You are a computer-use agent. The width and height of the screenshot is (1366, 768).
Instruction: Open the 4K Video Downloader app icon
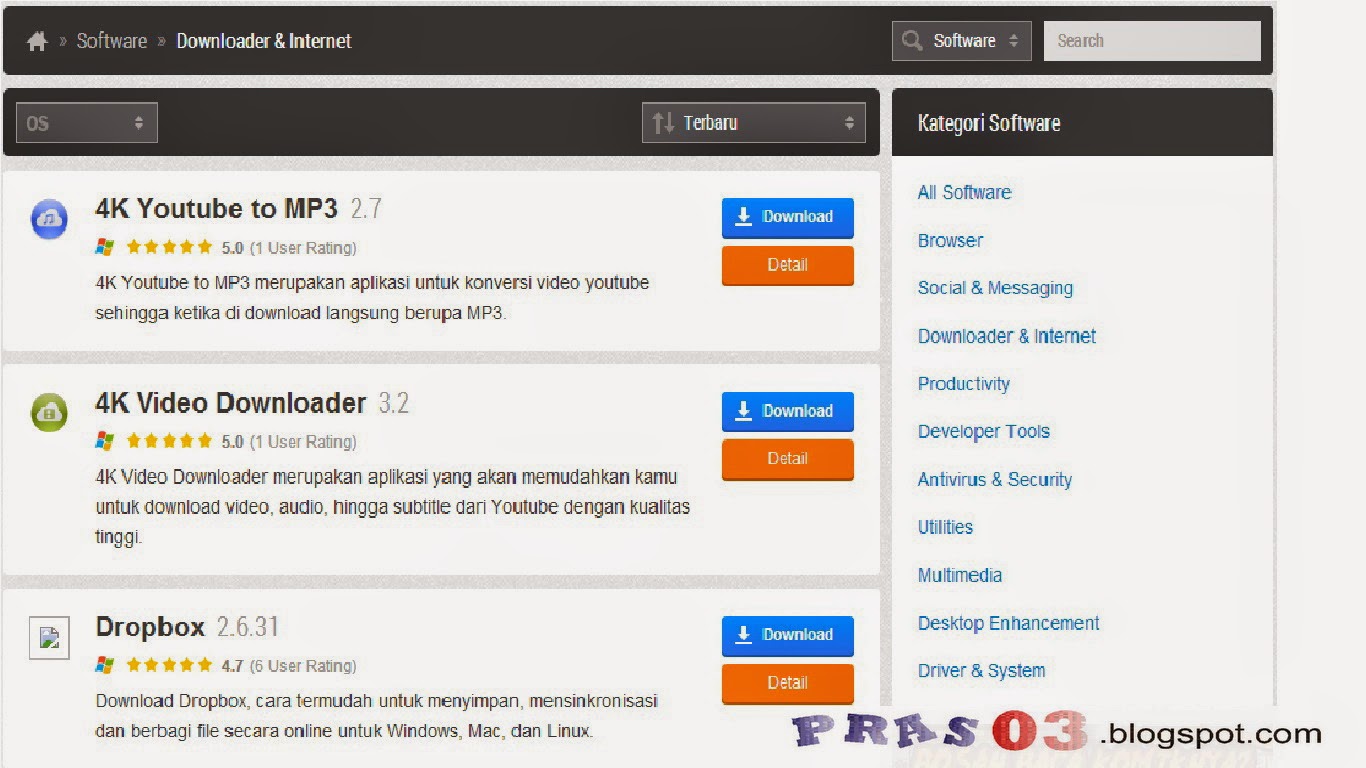49,412
